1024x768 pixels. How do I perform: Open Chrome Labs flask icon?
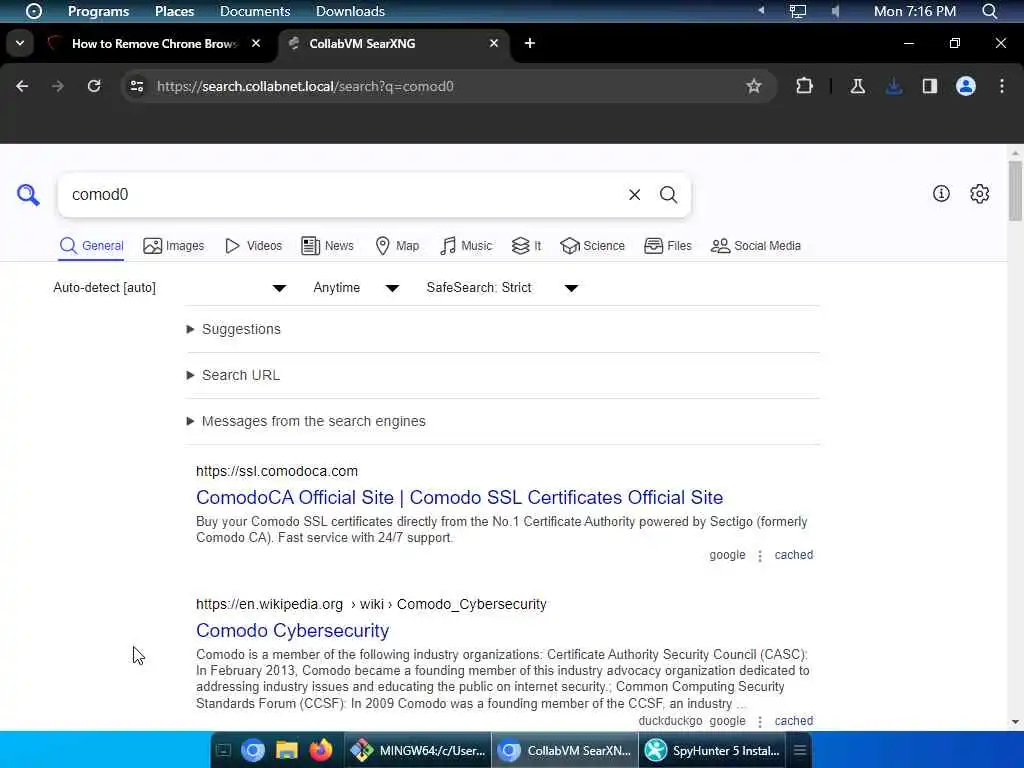coord(857,86)
